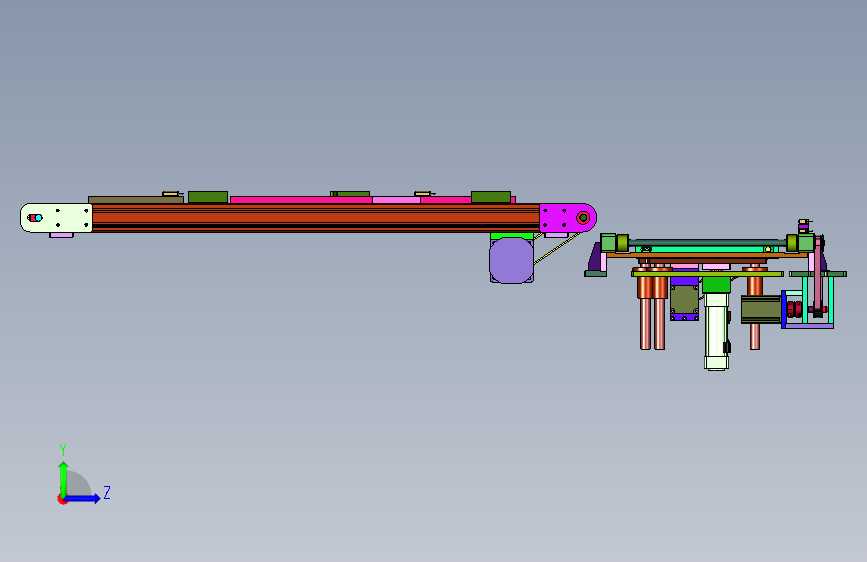Pick the bright green block above the white cylinder
This screenshot has width=867, height=562.
(716, 285)
